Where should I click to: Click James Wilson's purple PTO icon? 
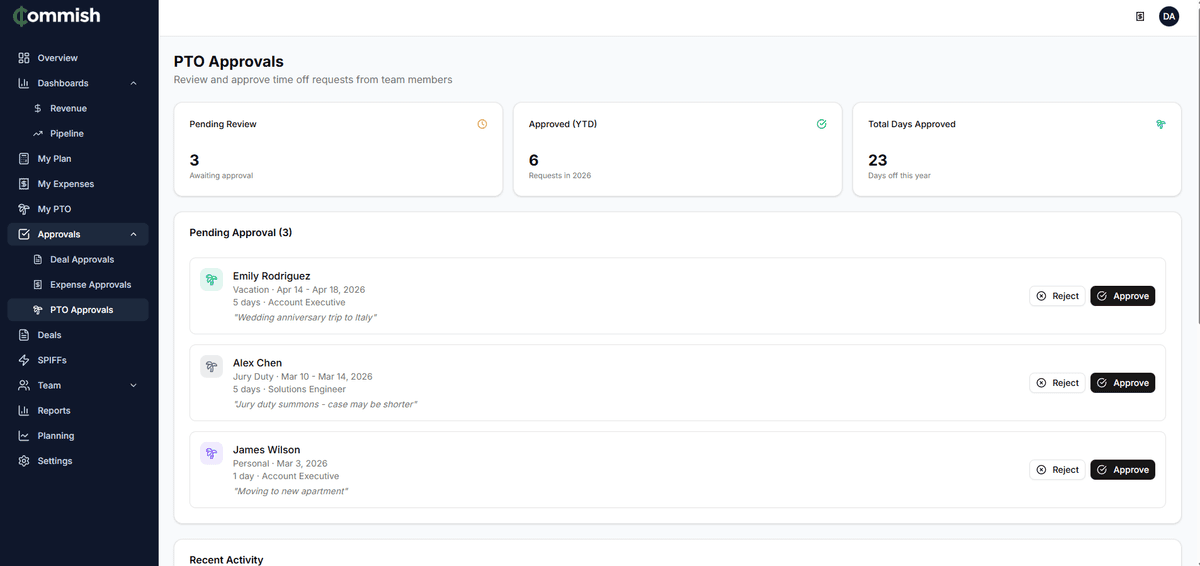point(211,454)
